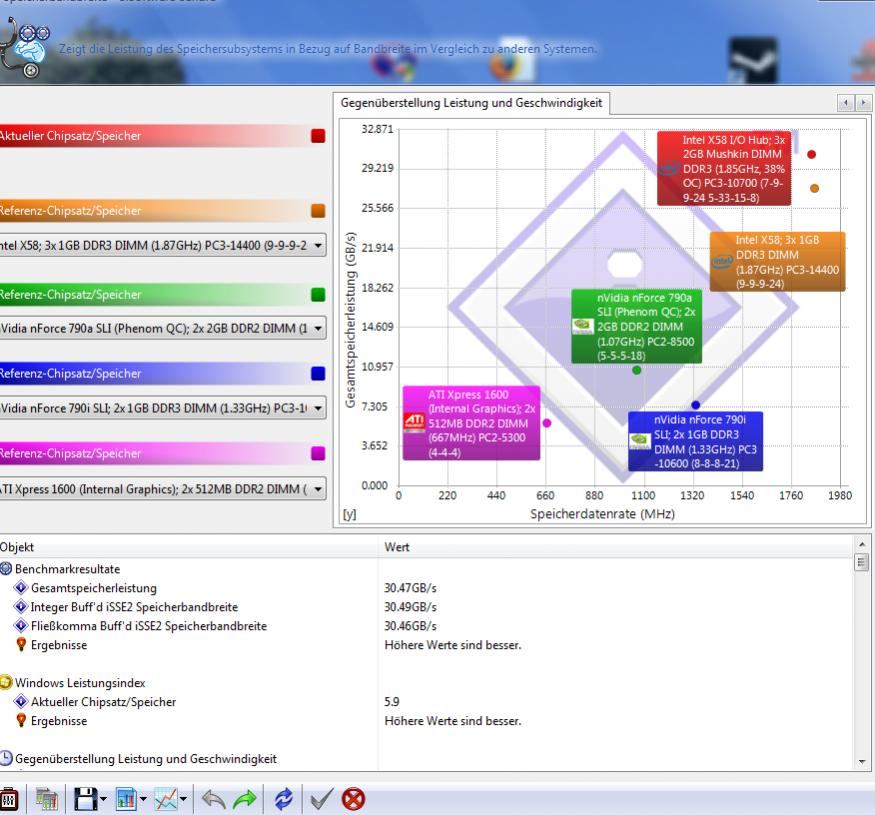Click the blue refresh arrows icon
This screenshot has height=815, width=875.
[x=283, y=799]
